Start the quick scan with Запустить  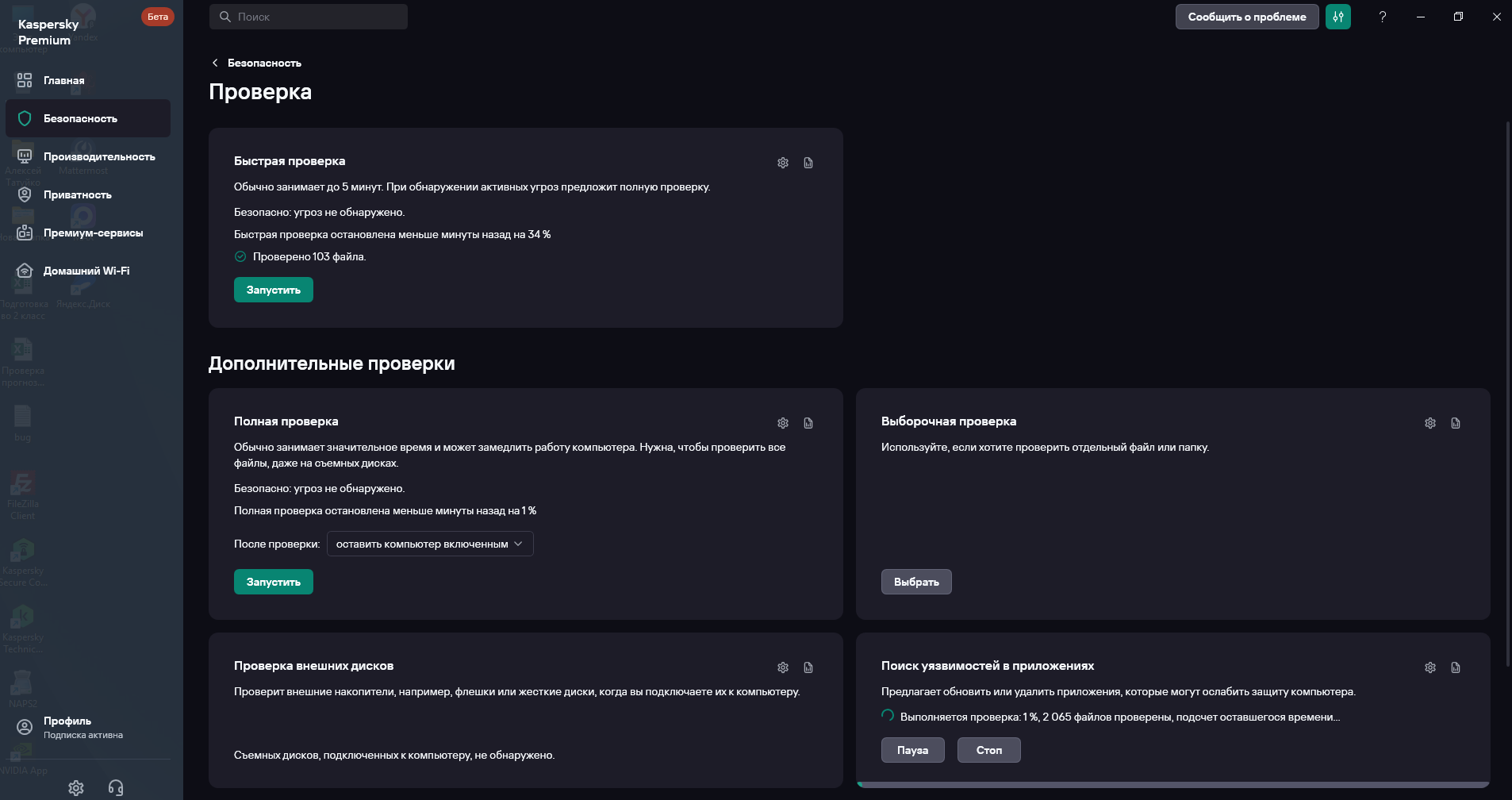[x=274, y=290]
